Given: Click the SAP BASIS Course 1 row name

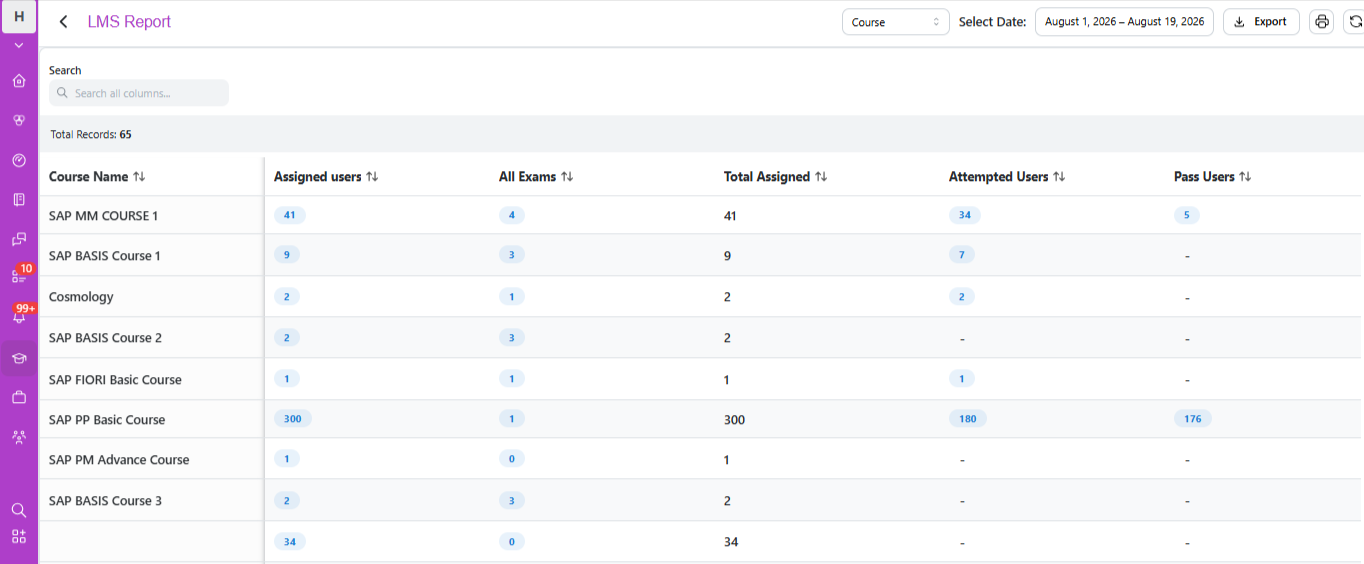Looking at the screenshot, I should (105, 256).
